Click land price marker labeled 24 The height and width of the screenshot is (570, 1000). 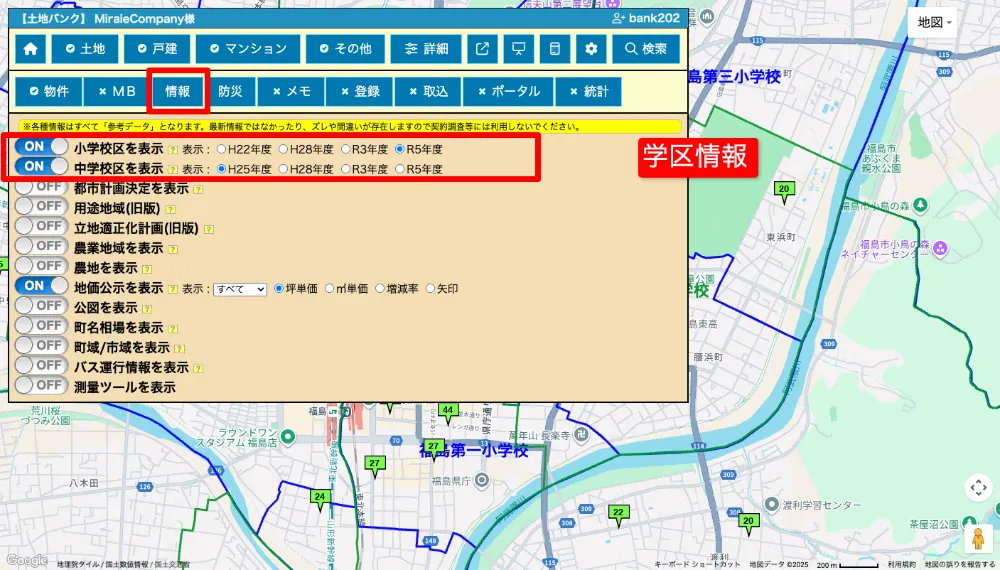[320, 499]
